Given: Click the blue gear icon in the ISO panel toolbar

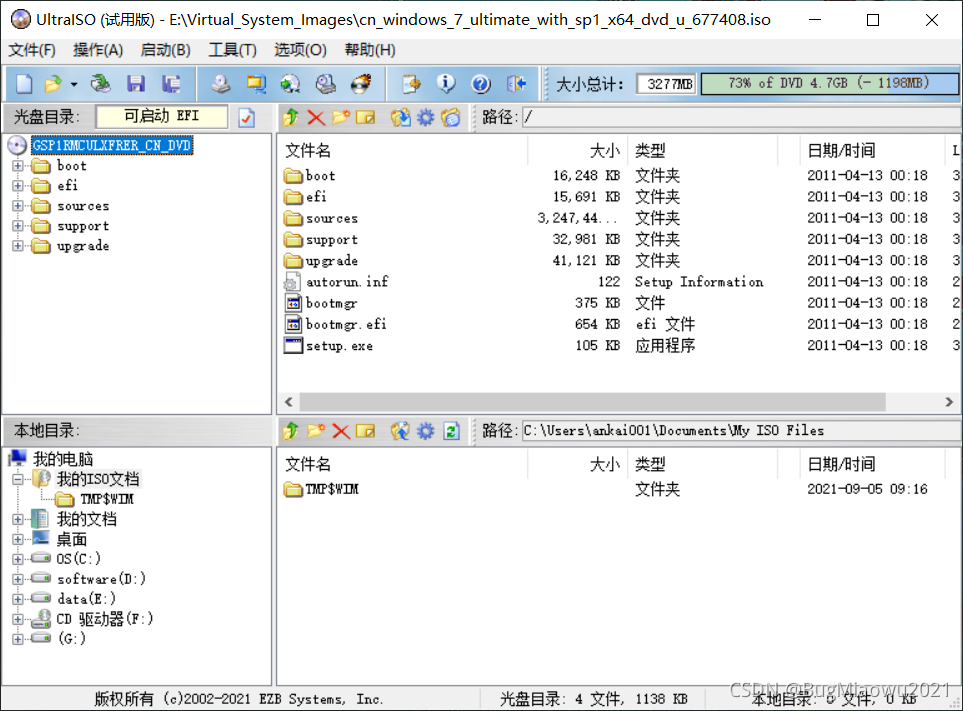Looking at the screenshot, I should click(x=426, y=117).
